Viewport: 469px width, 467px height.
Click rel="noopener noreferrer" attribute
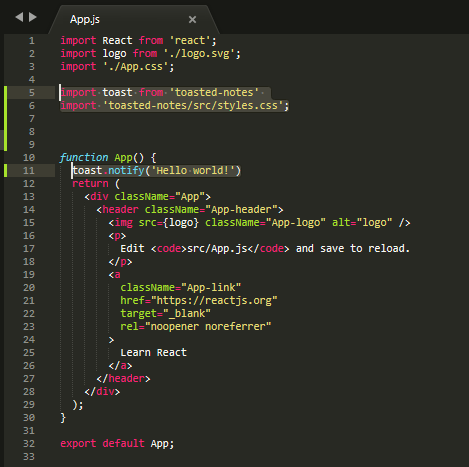click(x=196, y=327)
